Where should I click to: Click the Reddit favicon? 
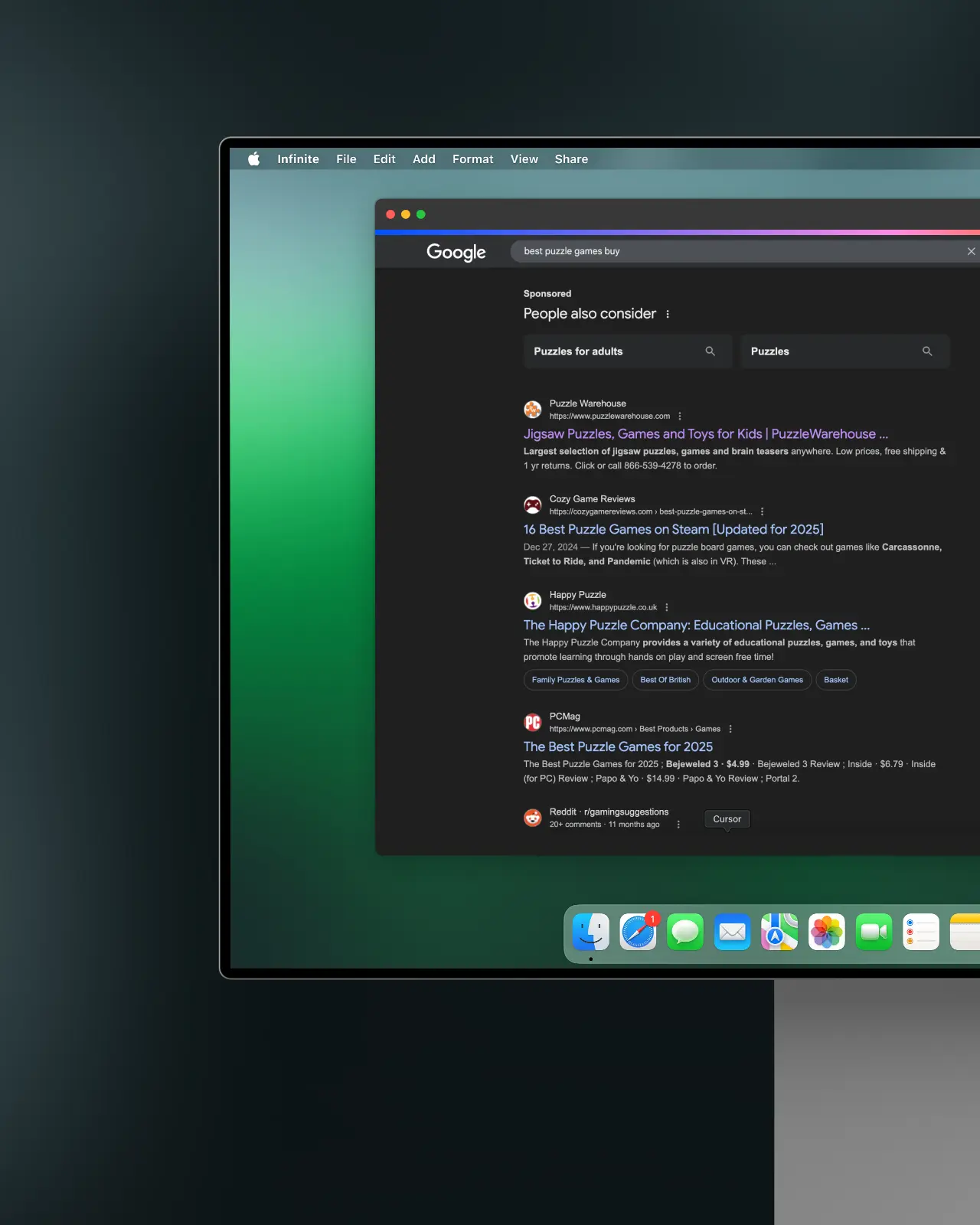[533, 818]
